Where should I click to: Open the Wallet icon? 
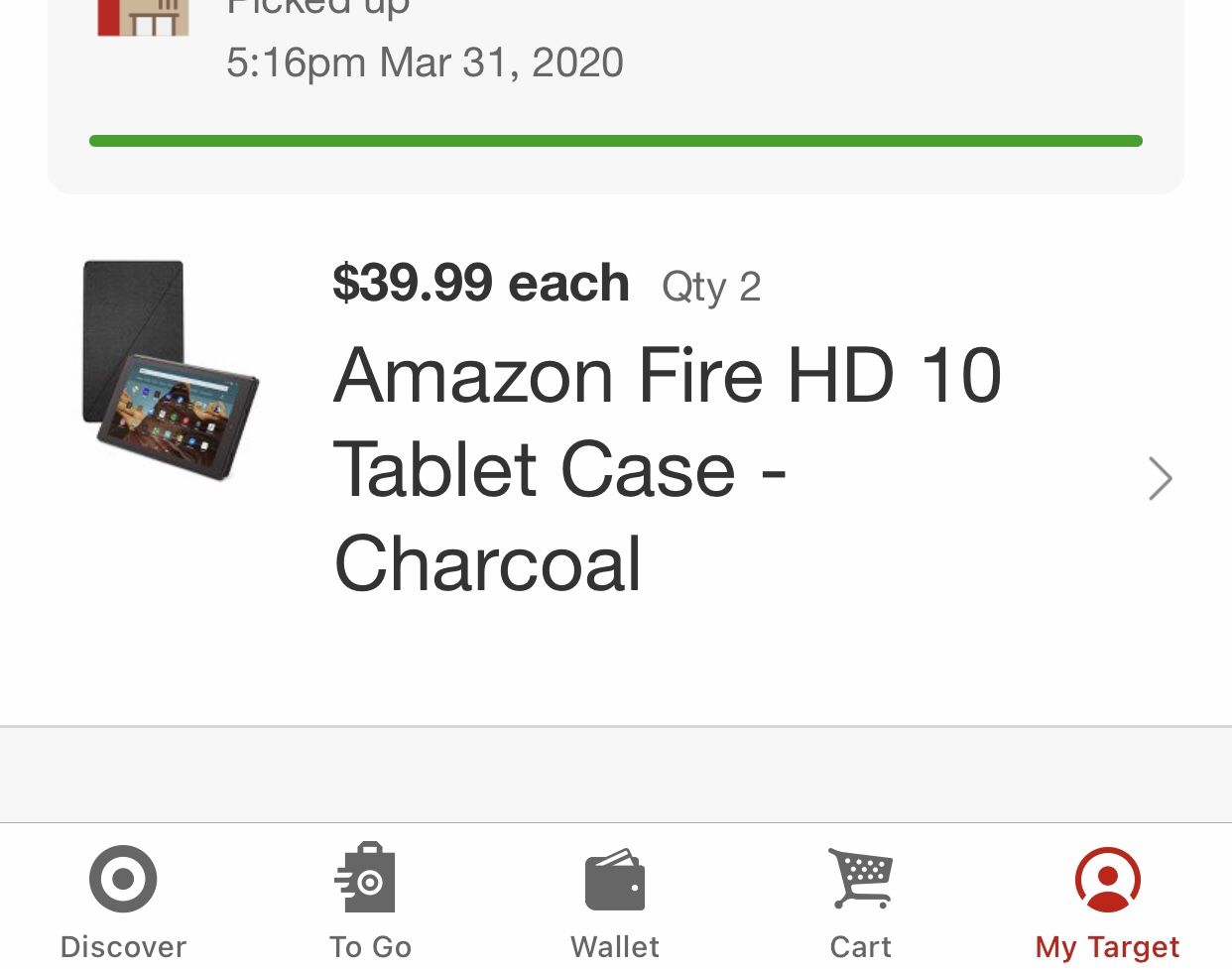tap(615, 880)
